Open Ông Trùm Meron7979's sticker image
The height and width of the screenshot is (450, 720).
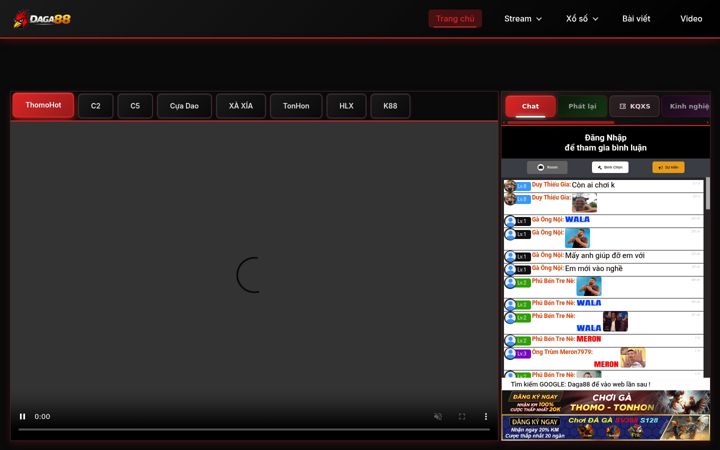pyautogui.click(x=633, y=358)
